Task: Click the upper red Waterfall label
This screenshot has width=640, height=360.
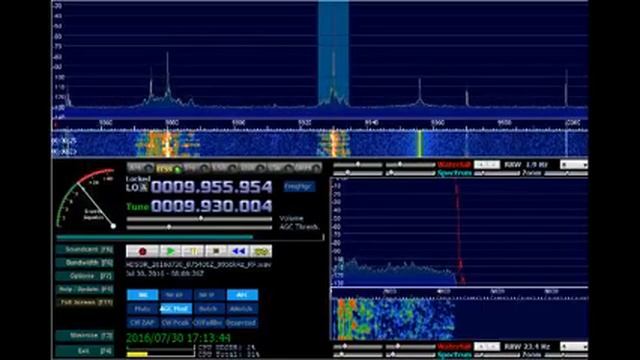Action: point(454,164)
